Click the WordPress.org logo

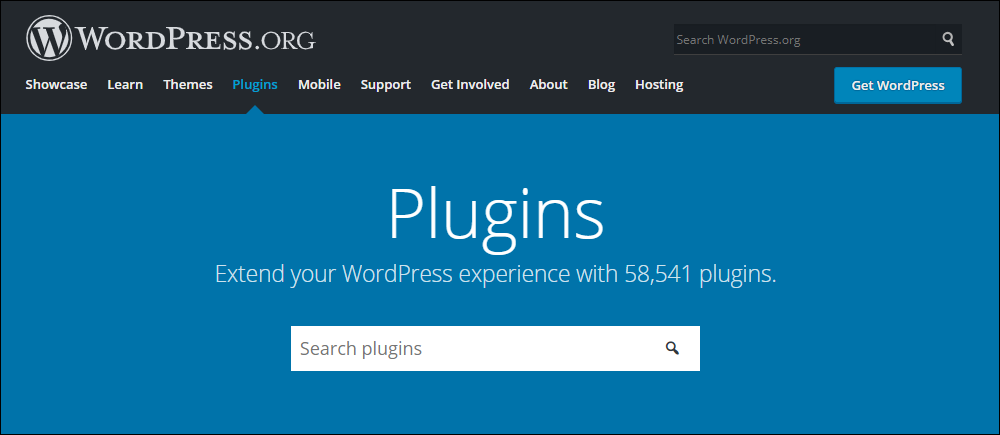(x=170, y=39)
